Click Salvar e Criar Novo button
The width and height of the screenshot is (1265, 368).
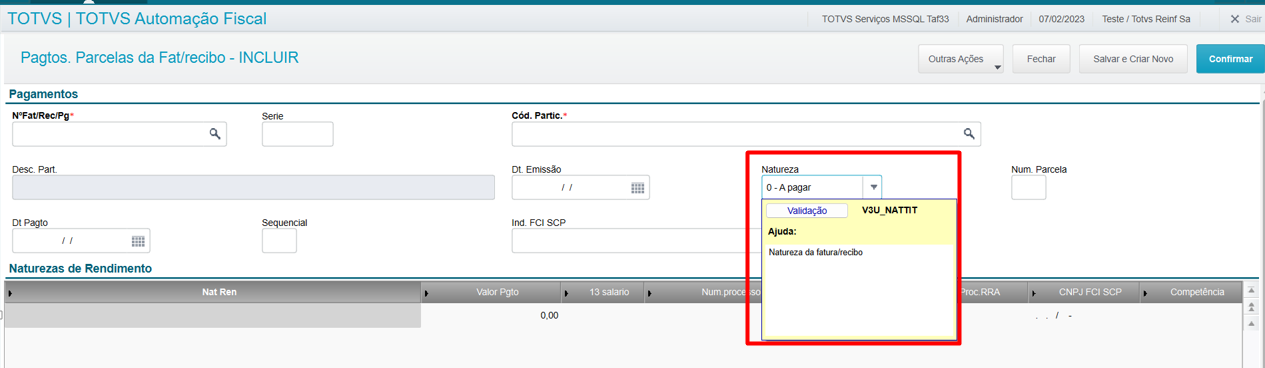(x=1133, y=59)
